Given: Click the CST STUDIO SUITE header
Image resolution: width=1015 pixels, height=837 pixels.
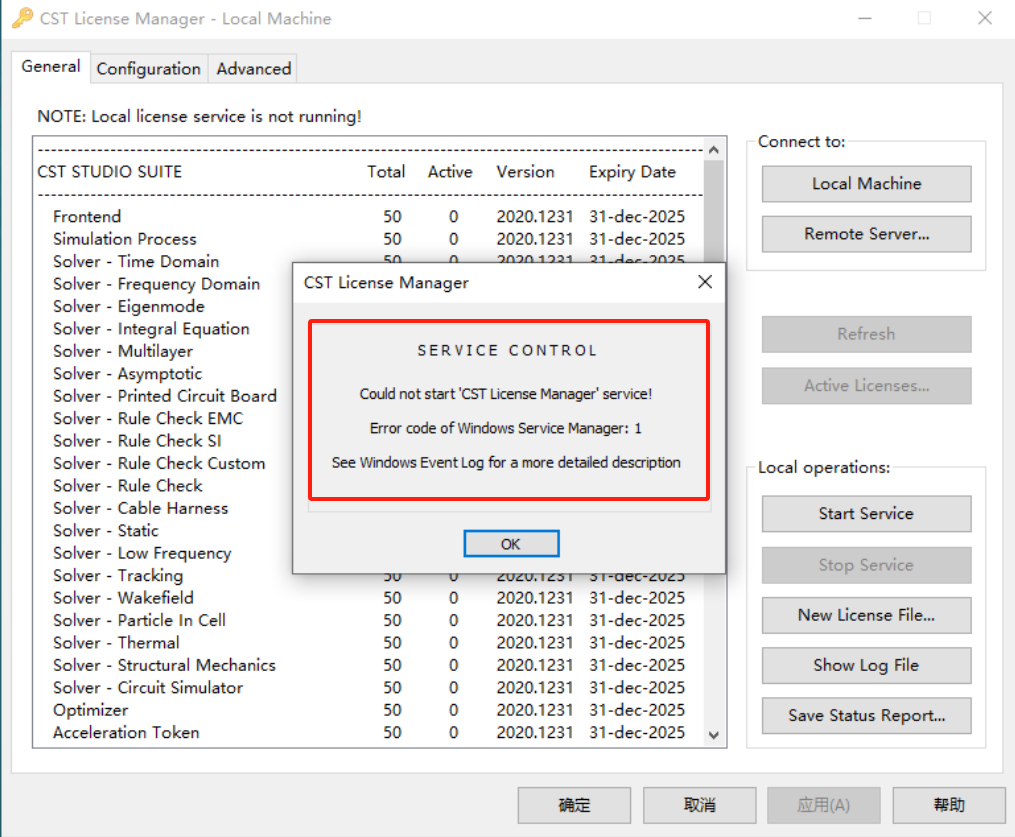Looking at the screenshot, I should (109, 172).
